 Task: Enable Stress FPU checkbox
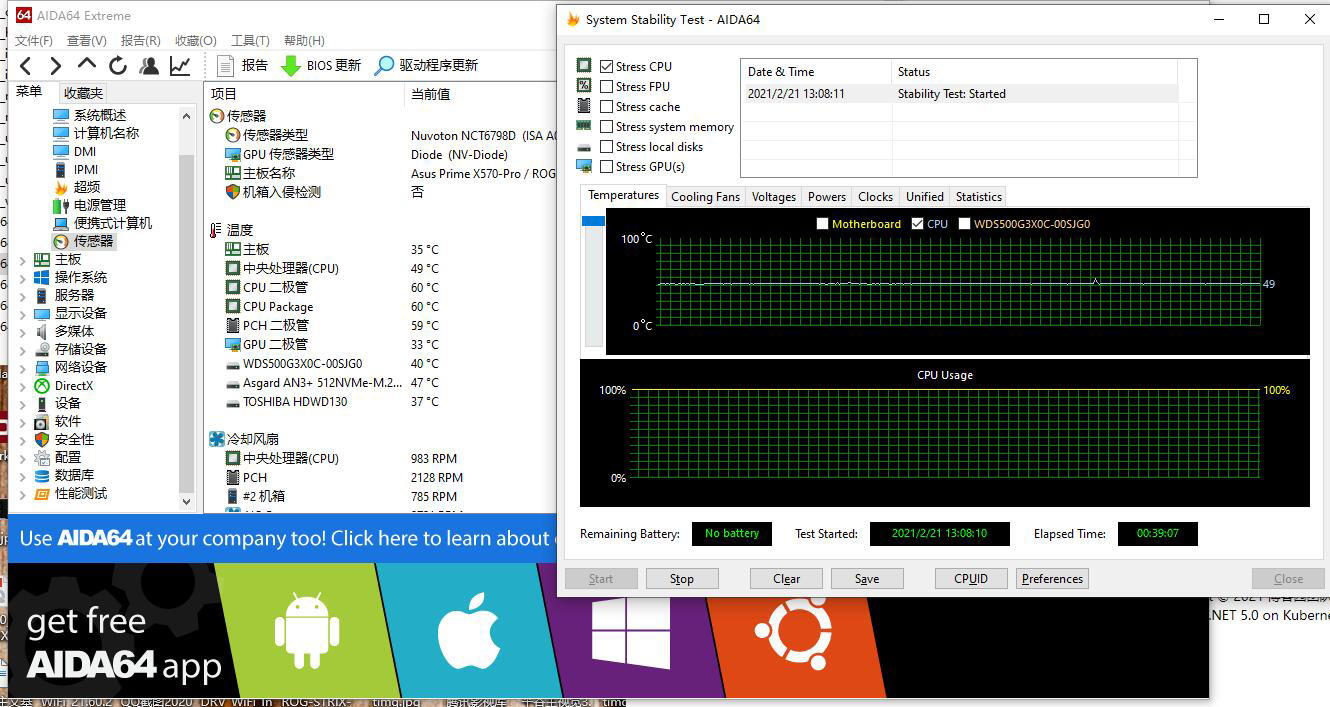[x=606, y=86]
